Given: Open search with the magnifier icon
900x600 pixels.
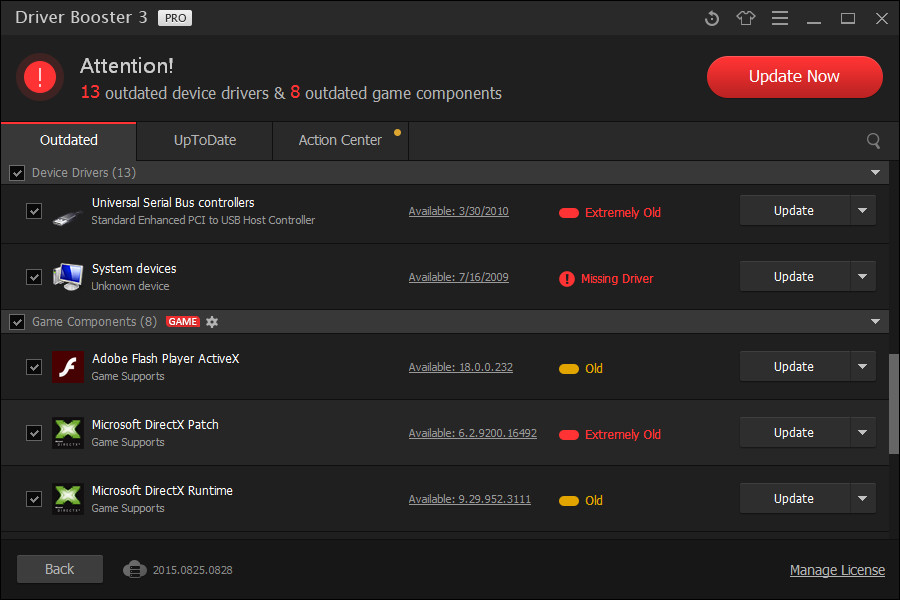Looking at the screenshot, I should point(873,141).
